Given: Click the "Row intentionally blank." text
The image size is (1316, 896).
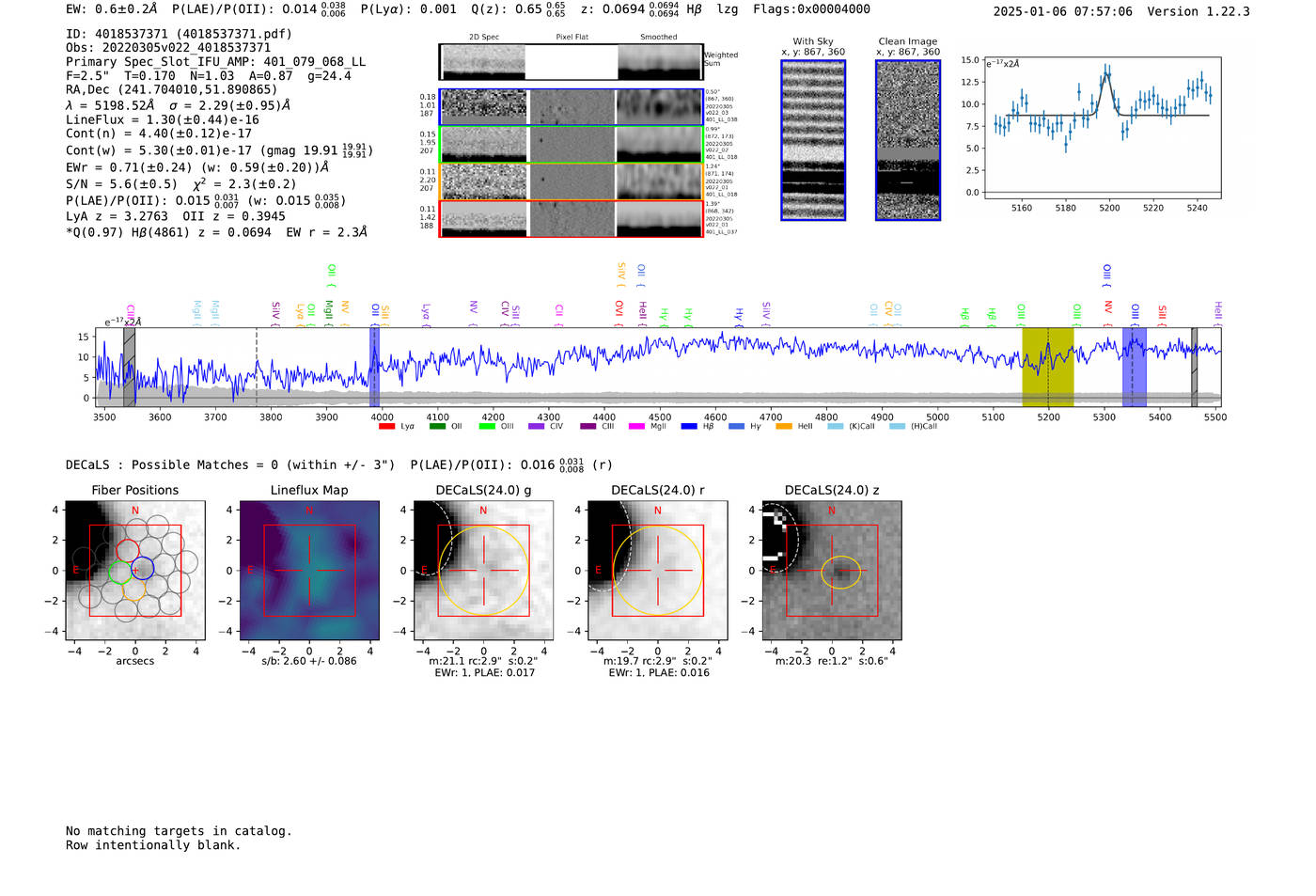Looking at the screenshot, I should [153, 845].
